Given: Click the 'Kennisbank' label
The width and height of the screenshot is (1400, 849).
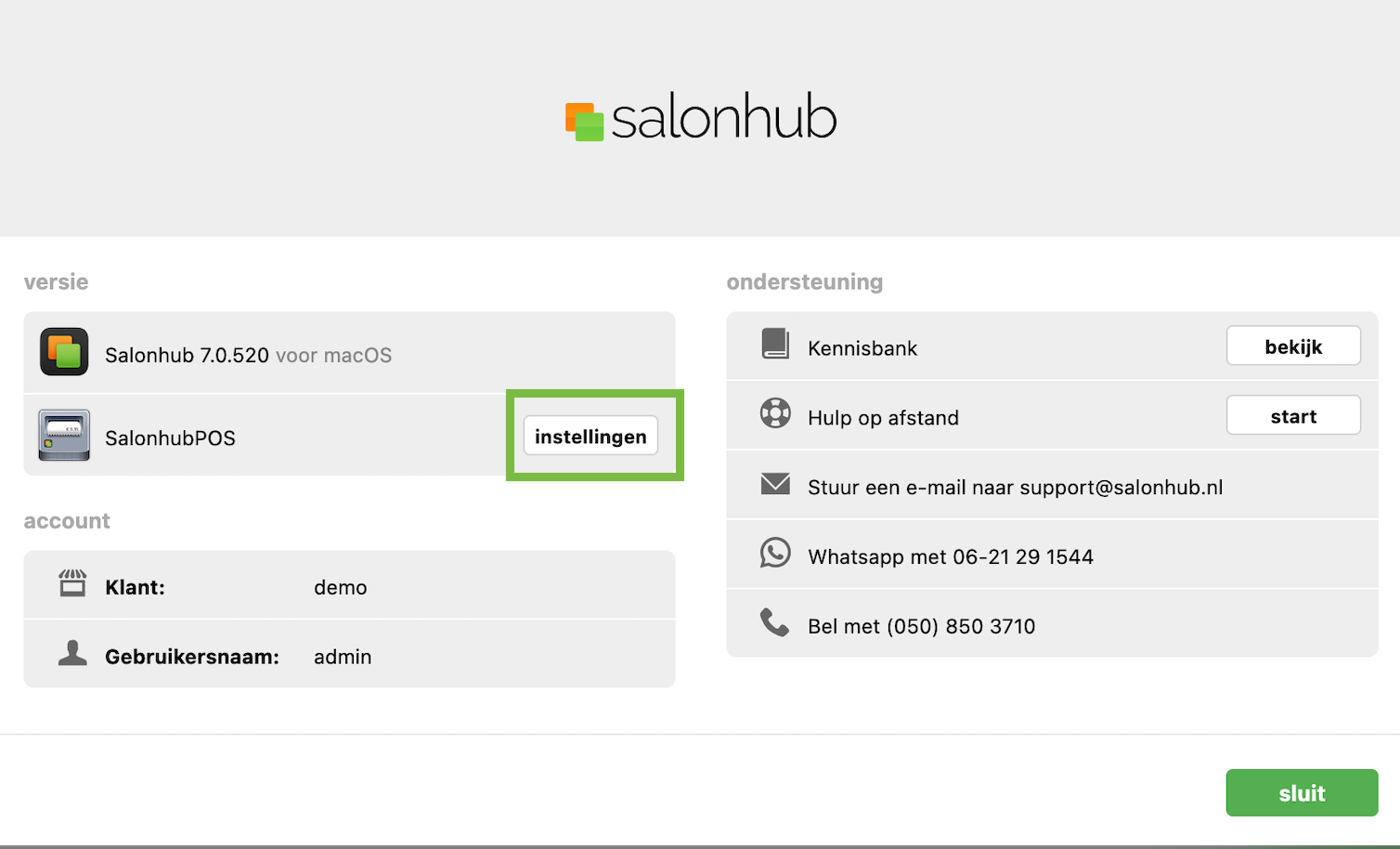Looking at the screenshot, I should (x=862, y=348).
